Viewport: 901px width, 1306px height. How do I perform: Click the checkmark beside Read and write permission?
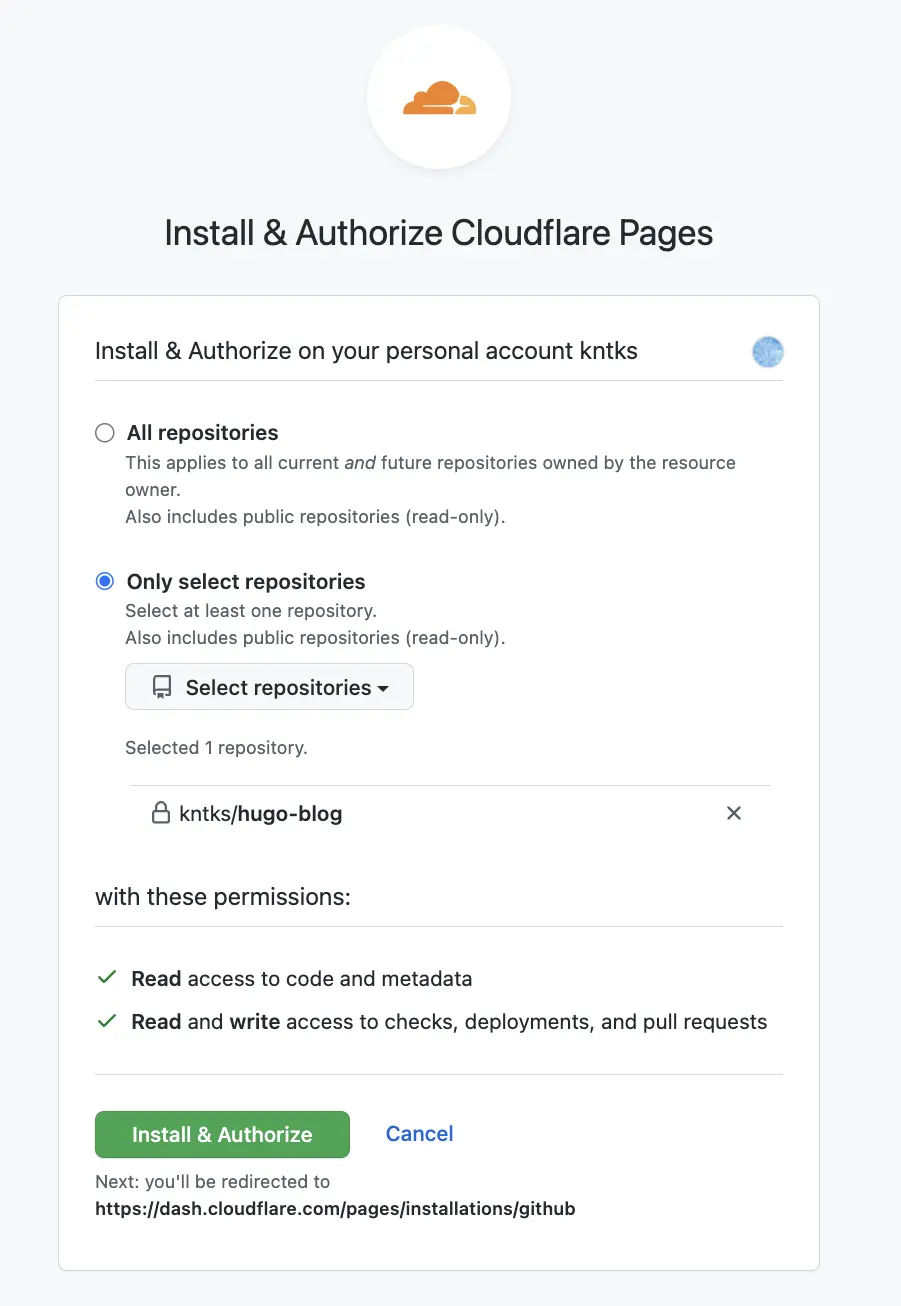[x=106, y=1021]
